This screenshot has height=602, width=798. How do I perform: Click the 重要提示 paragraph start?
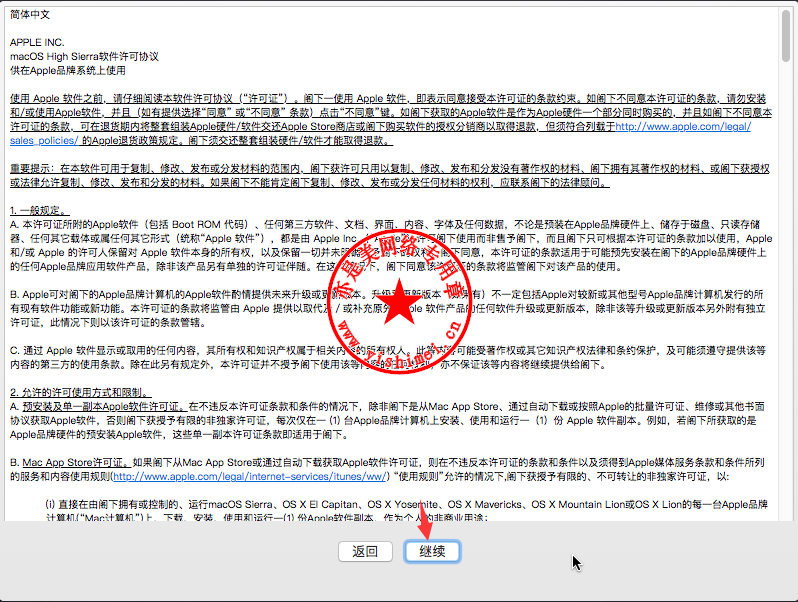(x=390, y=176)
